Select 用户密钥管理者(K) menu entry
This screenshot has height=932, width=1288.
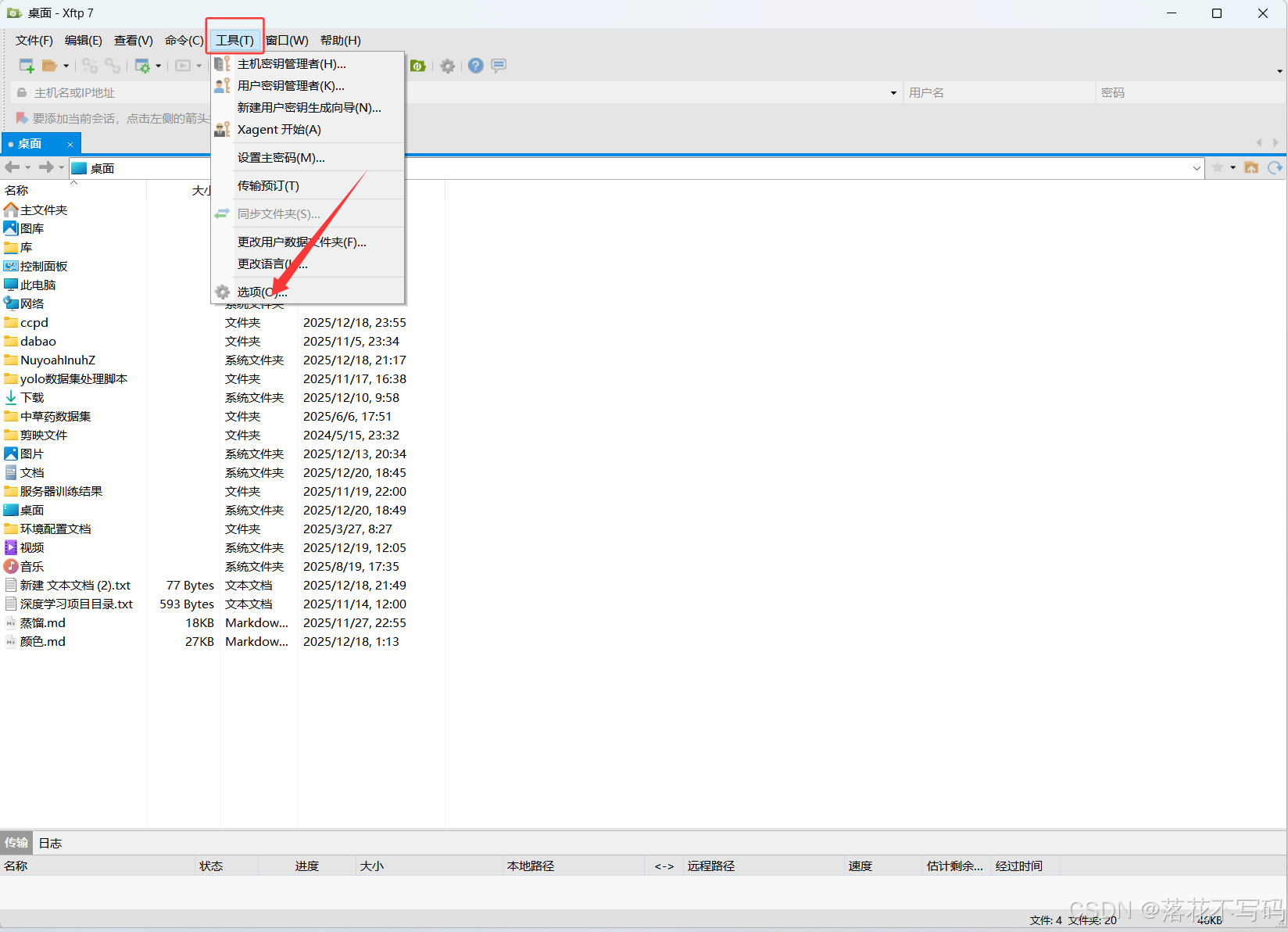pos(308,86)
